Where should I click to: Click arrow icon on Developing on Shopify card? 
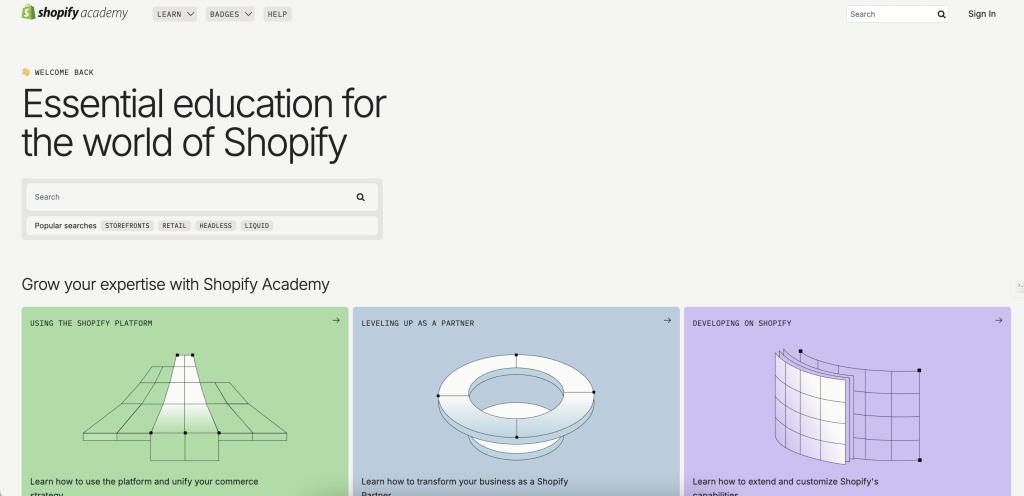tap(998, 321)
